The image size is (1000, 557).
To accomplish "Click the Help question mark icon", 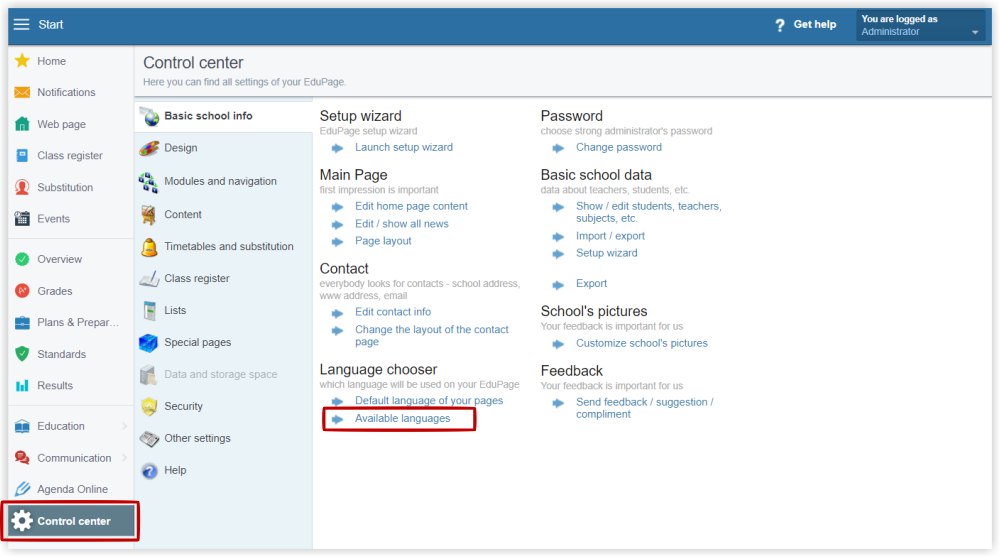I will (x=149, y=471).
